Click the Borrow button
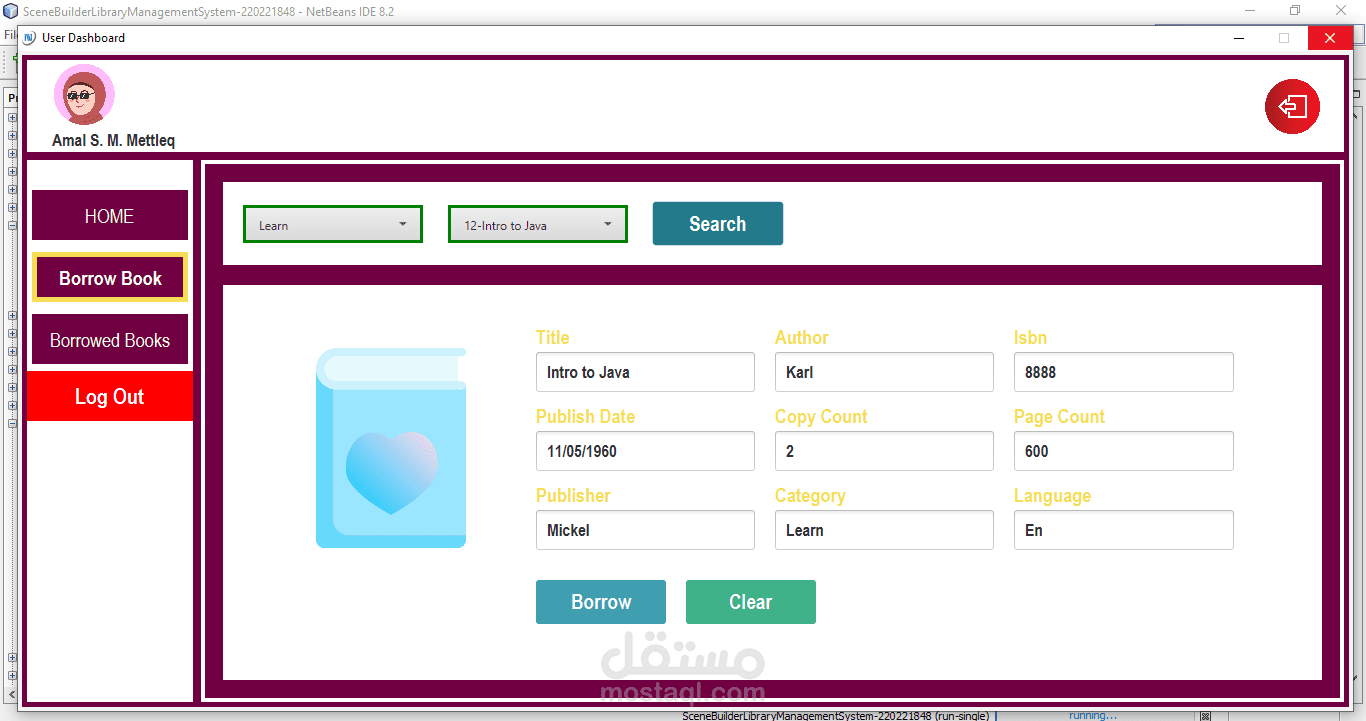 (x=600, y=601)
